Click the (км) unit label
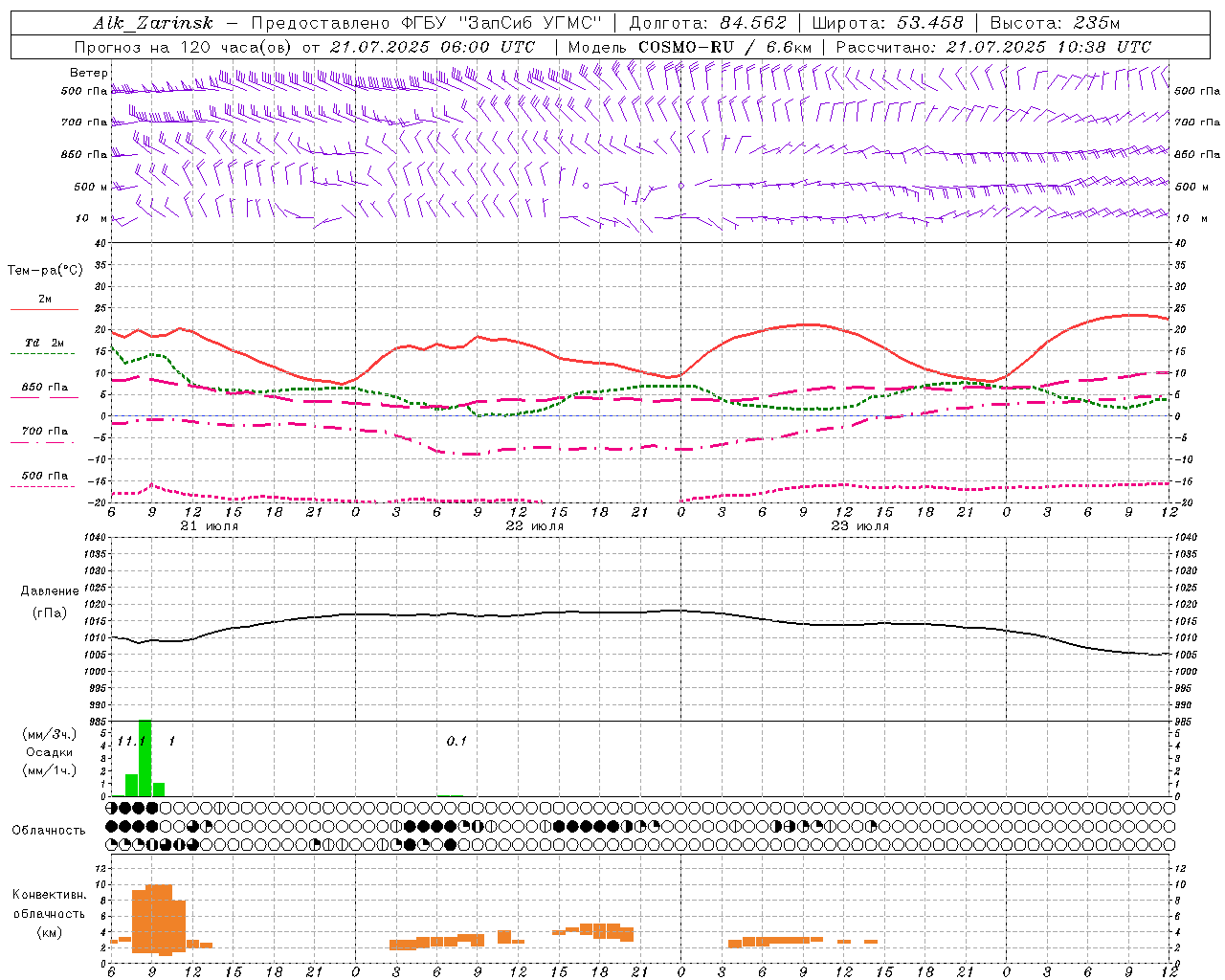This screenshot has width=1225, height=980. pyautogui.click(x=50, y=932)
